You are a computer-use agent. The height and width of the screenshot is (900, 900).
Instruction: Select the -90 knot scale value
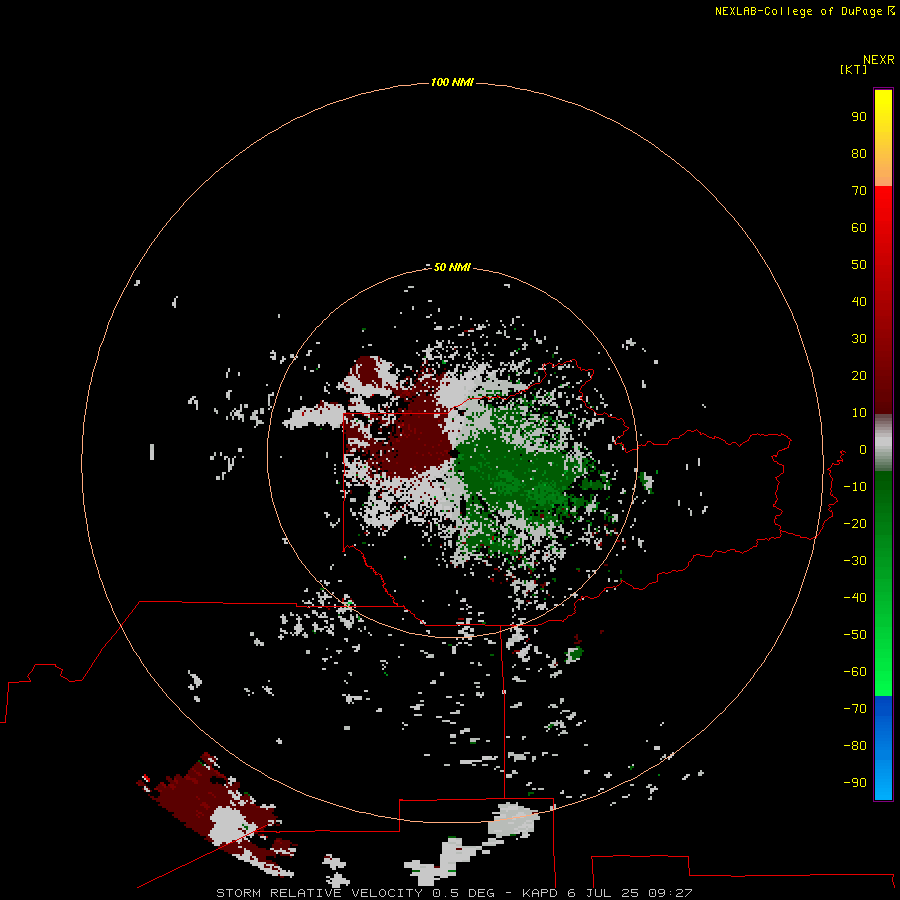(x=855, y=782)
